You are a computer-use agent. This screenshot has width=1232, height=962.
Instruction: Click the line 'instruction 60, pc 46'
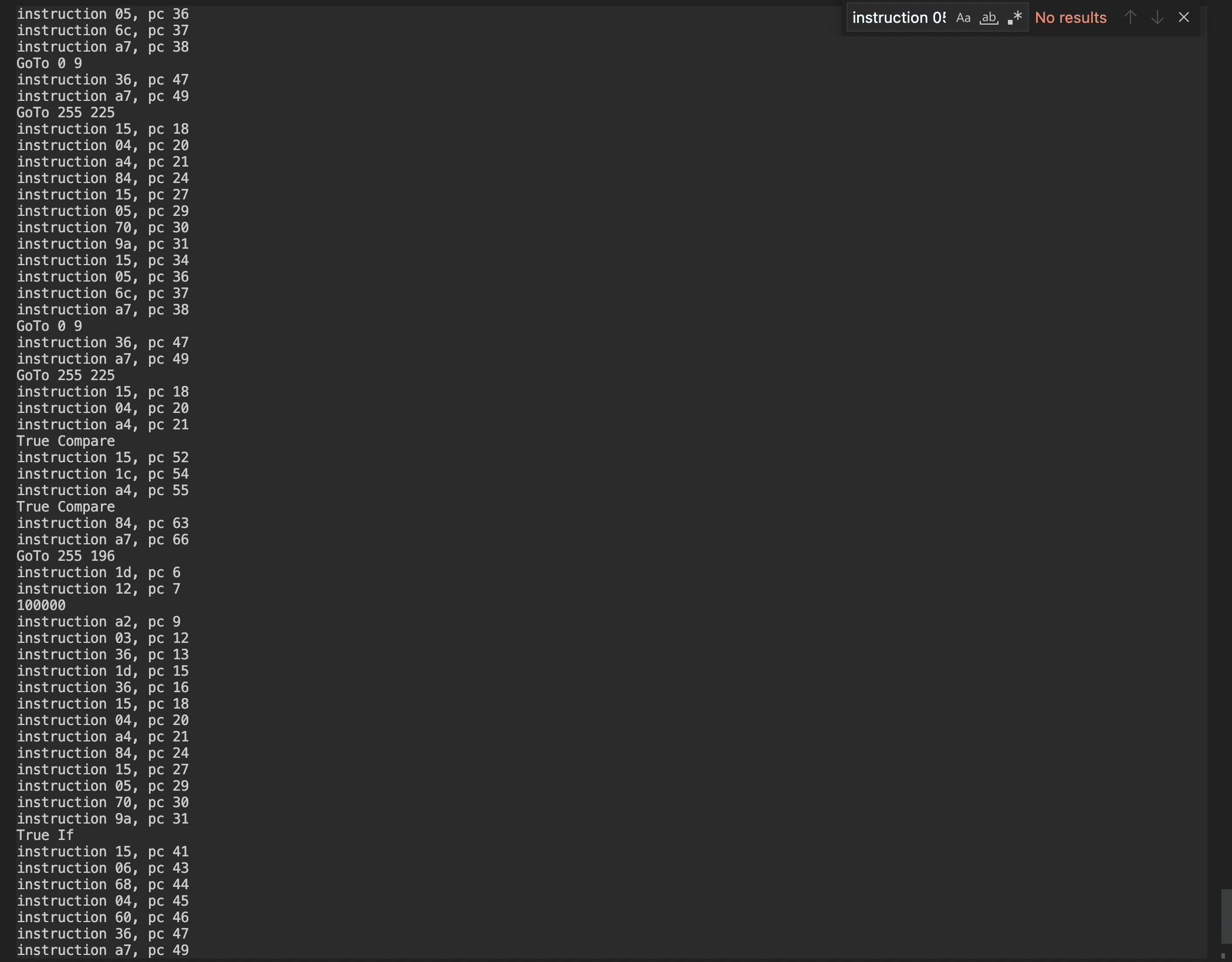(x=103, y=917)
